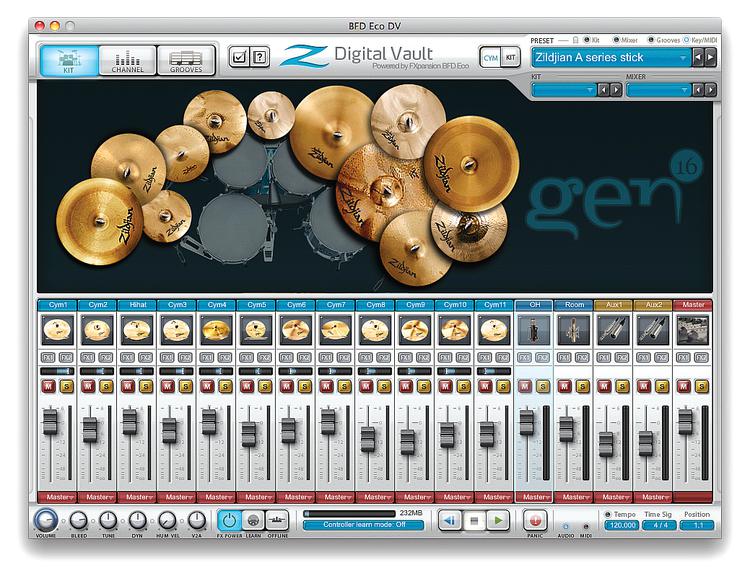
Task: Click the Volume knob
Action: 45,520
